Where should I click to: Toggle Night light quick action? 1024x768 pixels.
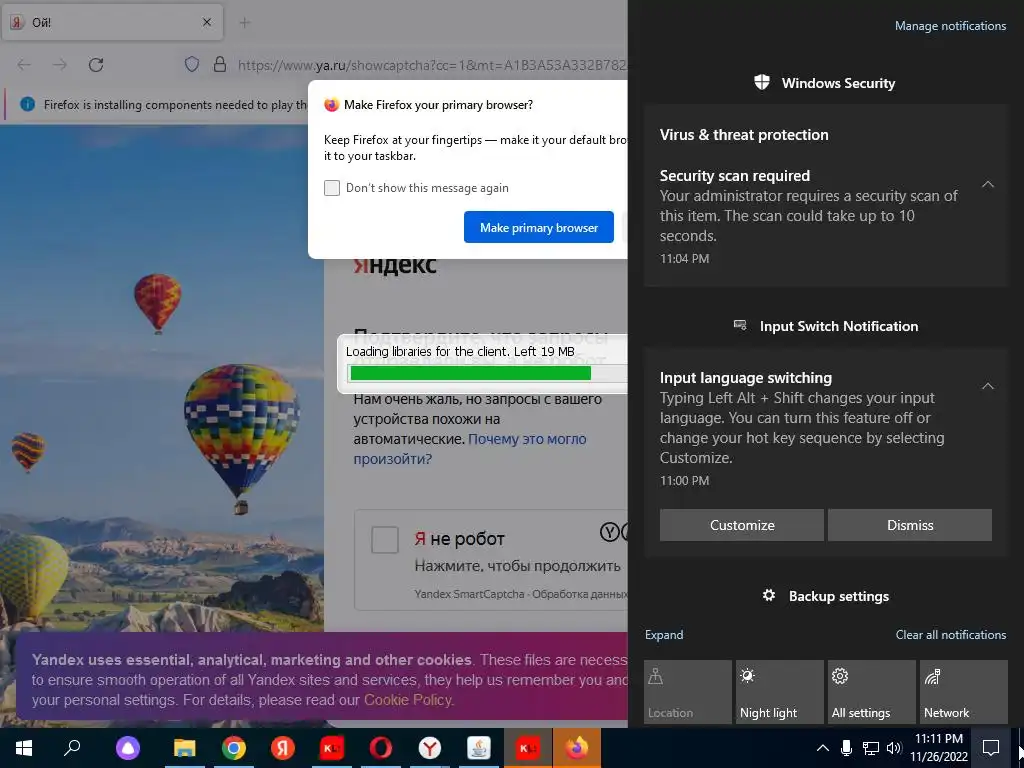(x=780, y=692)
